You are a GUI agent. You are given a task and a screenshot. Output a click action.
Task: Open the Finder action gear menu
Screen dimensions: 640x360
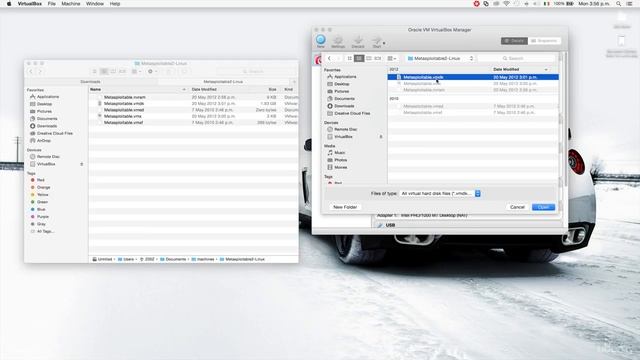tap(152, 71)
